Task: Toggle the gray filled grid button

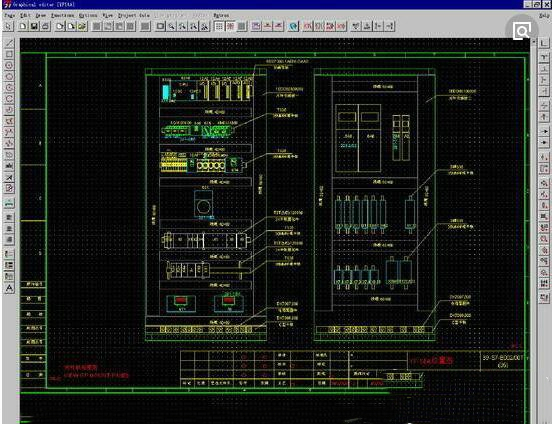Action: [x=242, y=26]
